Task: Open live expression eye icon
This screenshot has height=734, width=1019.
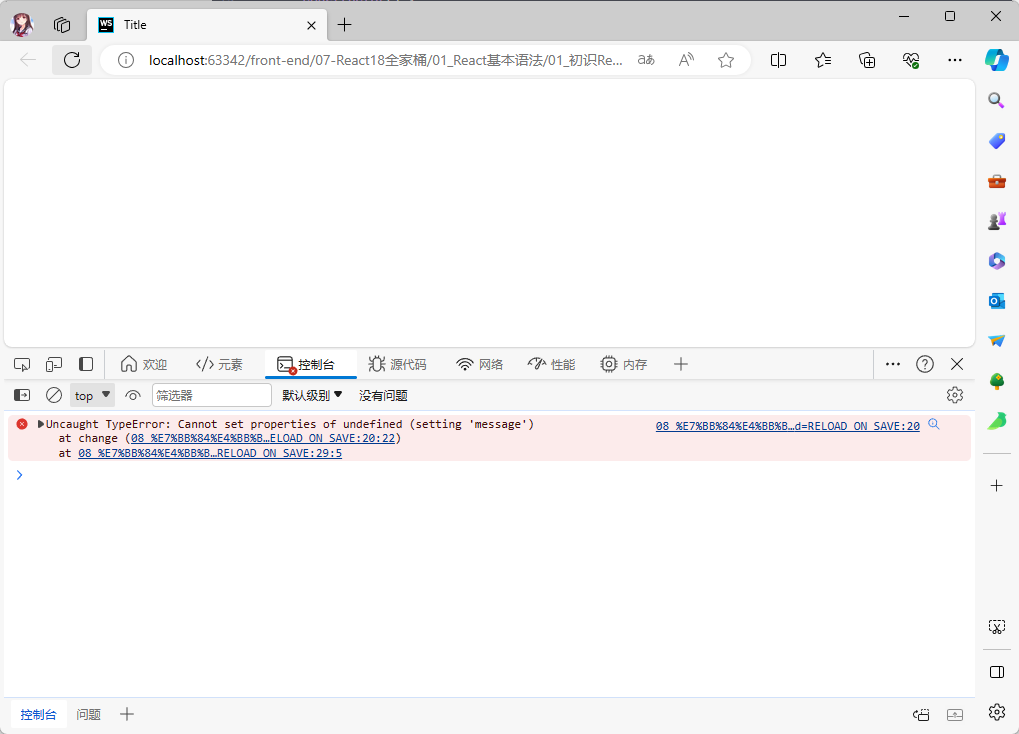Action: [x=133, y=395]
